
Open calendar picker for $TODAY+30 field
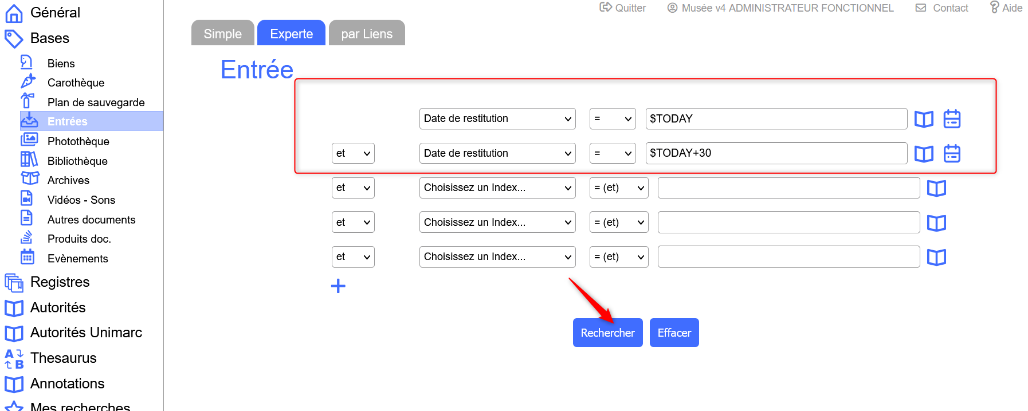952,154
